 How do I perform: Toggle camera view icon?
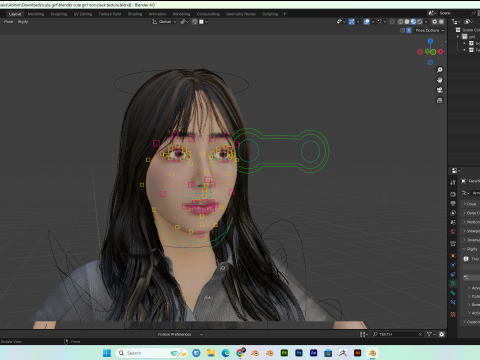coord(440,90)
